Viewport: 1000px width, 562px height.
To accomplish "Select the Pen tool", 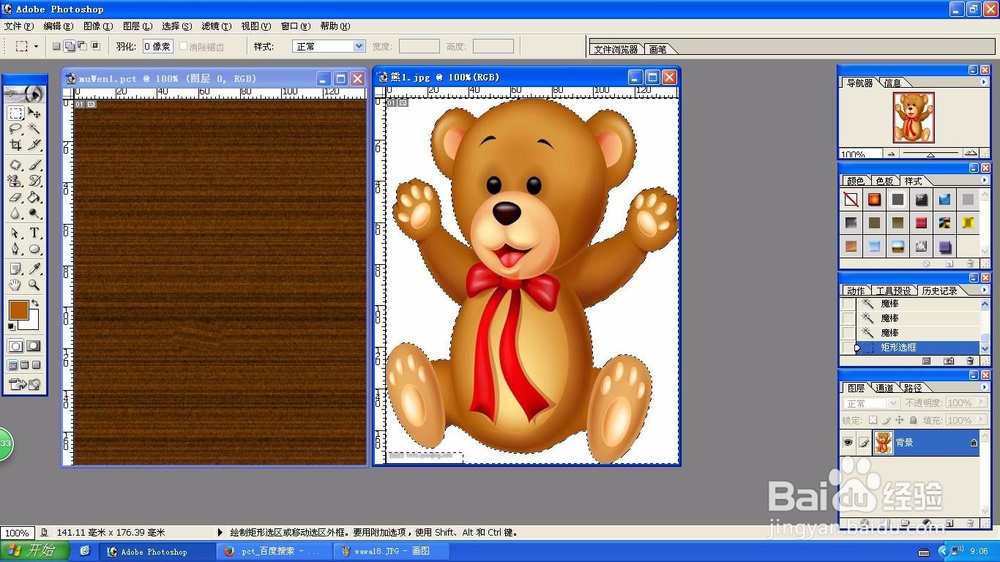I will pos(16,249).
